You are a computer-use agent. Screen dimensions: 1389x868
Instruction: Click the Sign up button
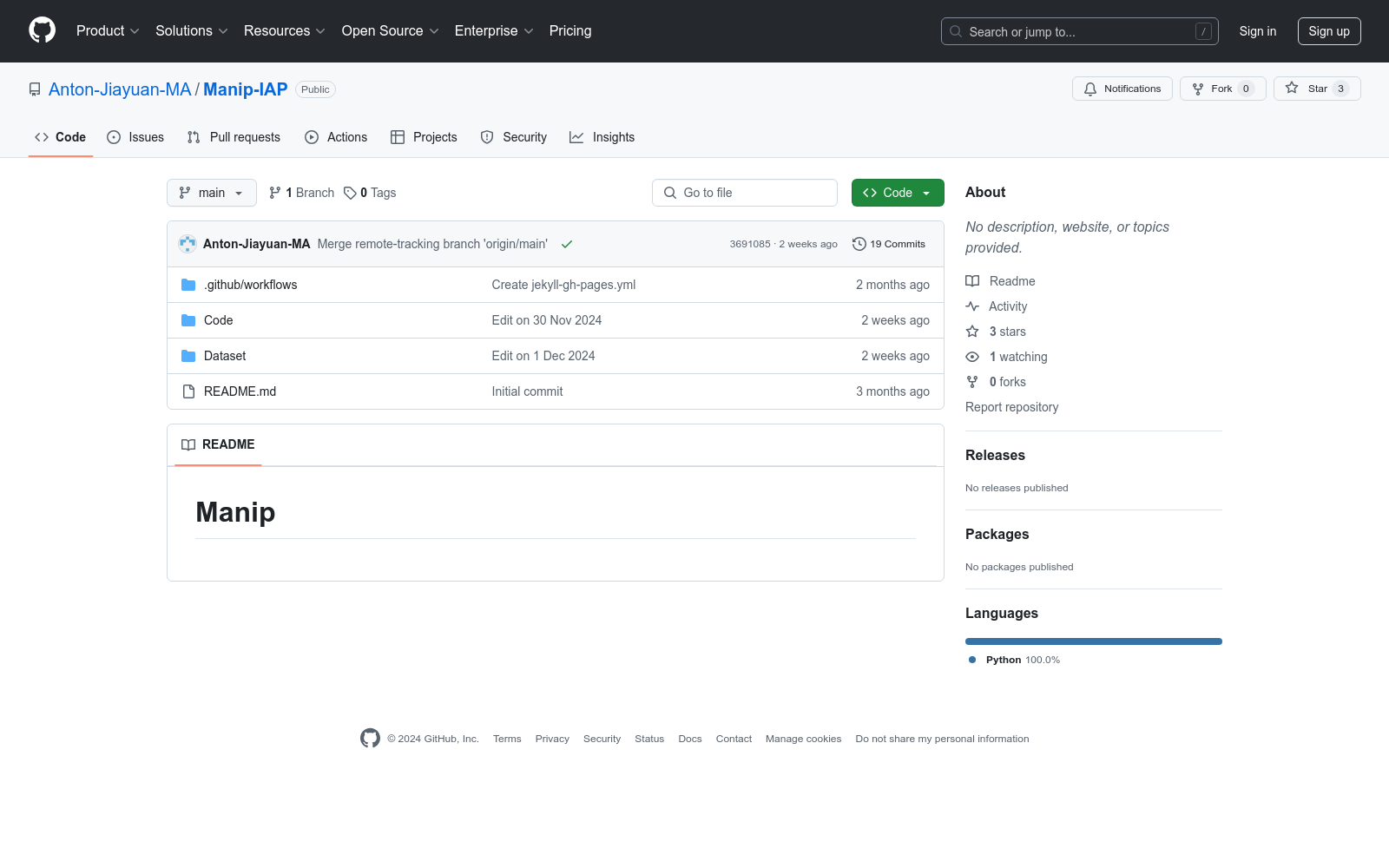pos(1329,31)
